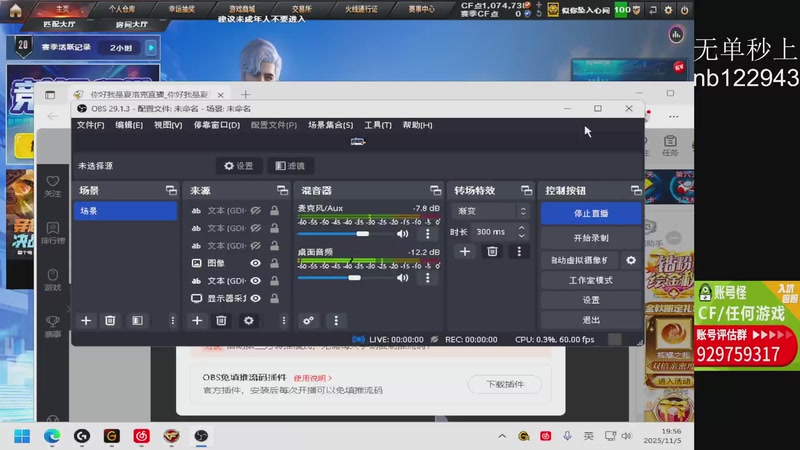Pop out the 来源 dock panel
Viewport: 800px width, 450px height.
click(x=282, y=190)
